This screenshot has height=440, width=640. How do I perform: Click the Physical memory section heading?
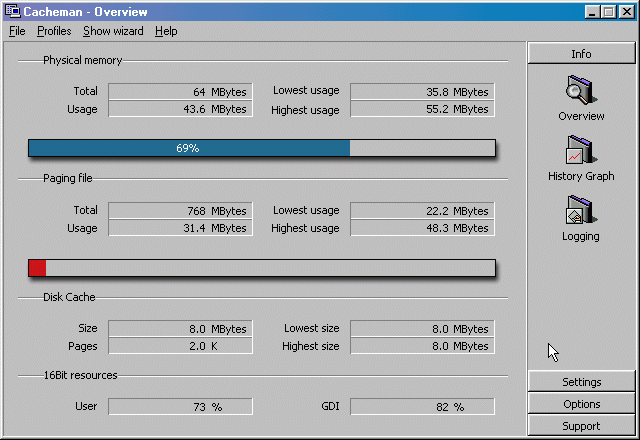[82, 60]
